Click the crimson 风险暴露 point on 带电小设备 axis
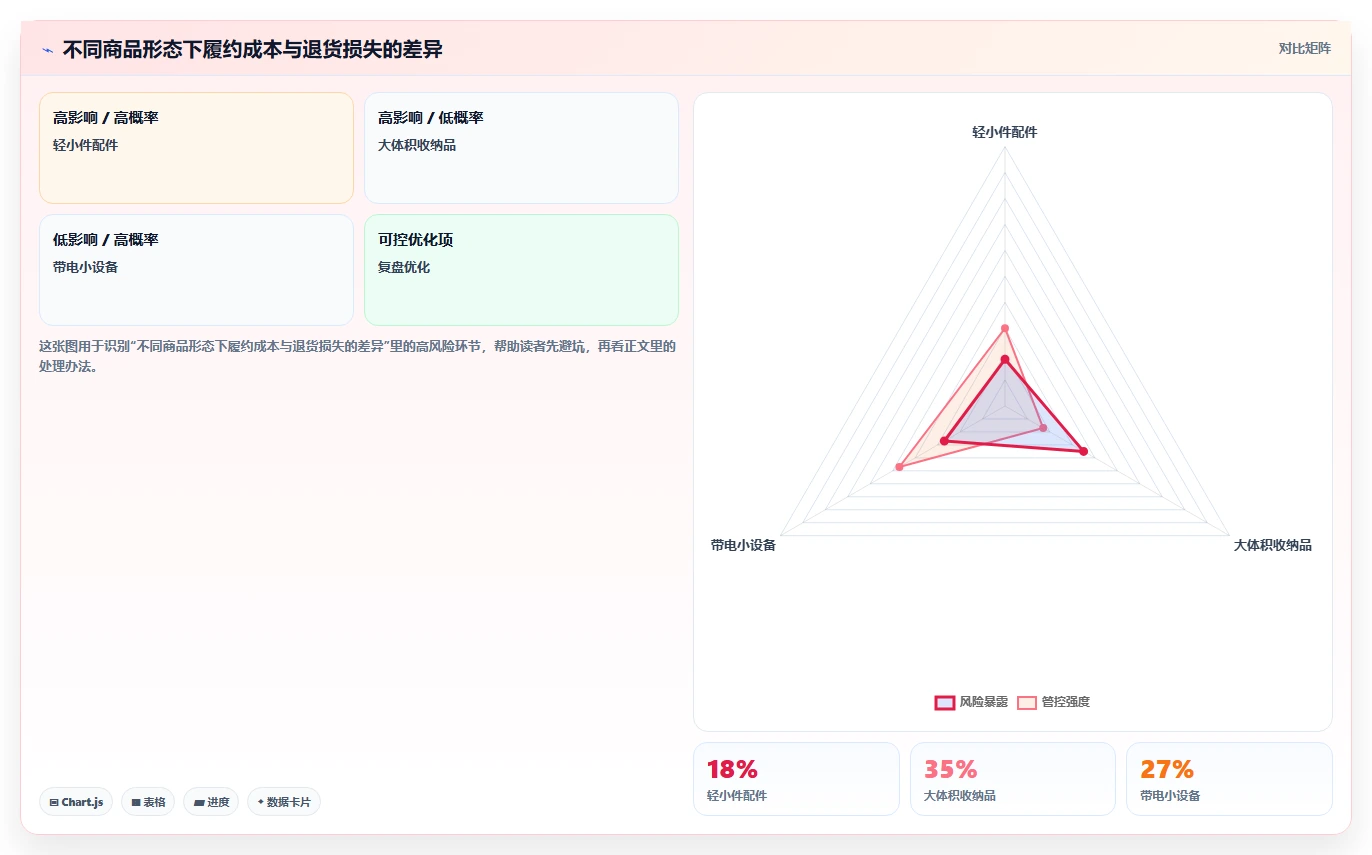 tap(944, 441)
